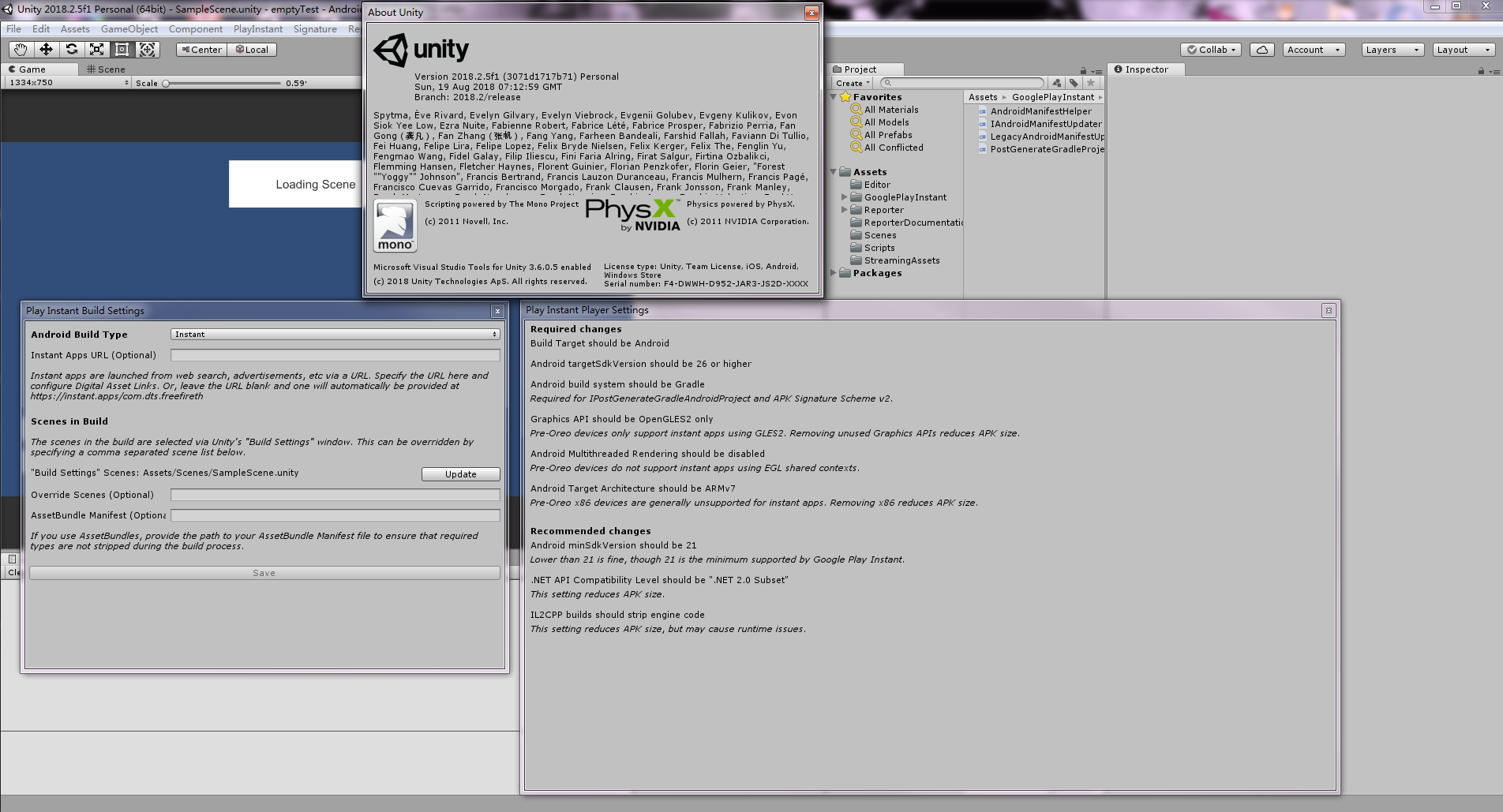Toggle the Project panel lock icon

click(x=1083, y=71)
